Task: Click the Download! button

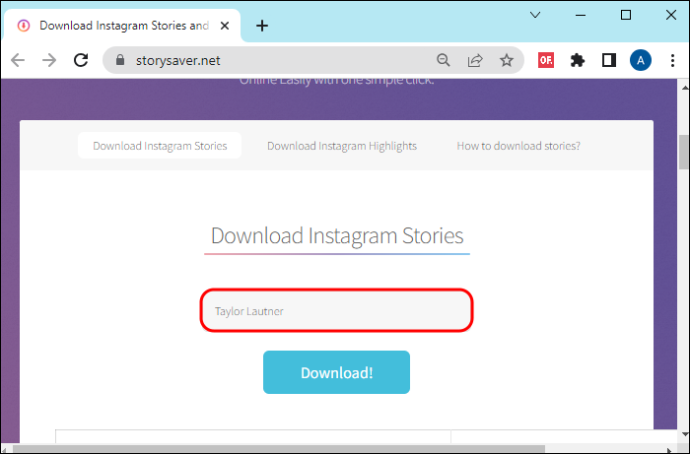Action: click(337, 372)
